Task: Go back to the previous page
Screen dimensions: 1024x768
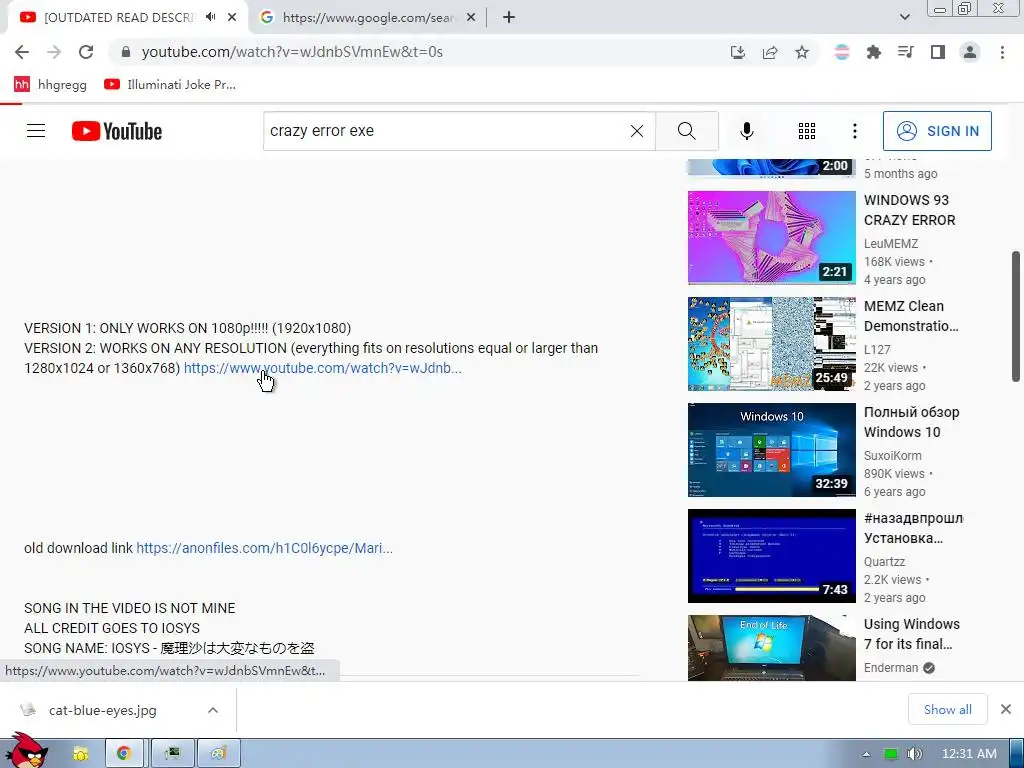Action: [22, 52]
